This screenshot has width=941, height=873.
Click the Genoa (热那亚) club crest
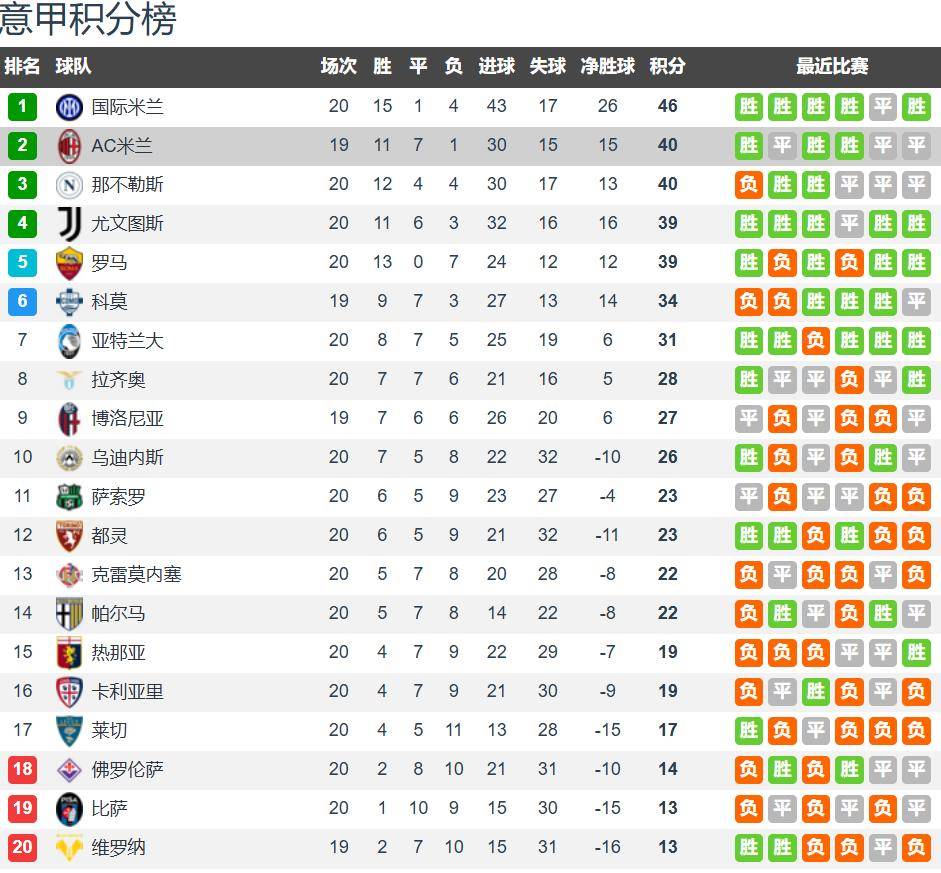pyautogui.click(x=69, y=653)
